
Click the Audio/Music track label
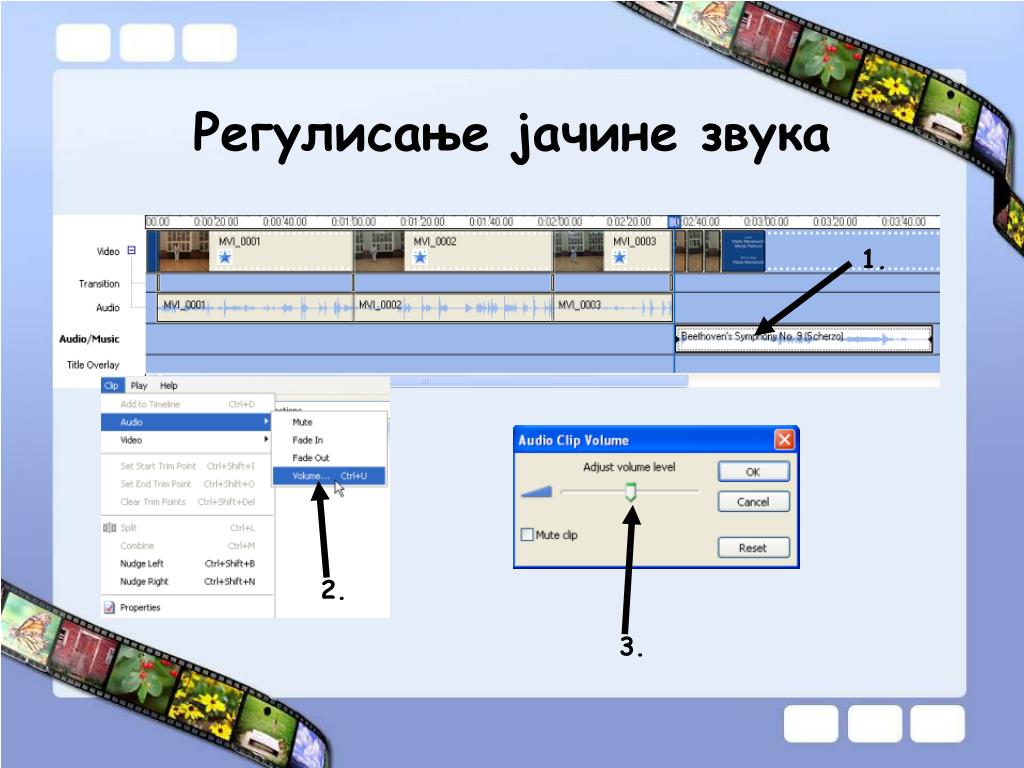(x=89, y=339)
